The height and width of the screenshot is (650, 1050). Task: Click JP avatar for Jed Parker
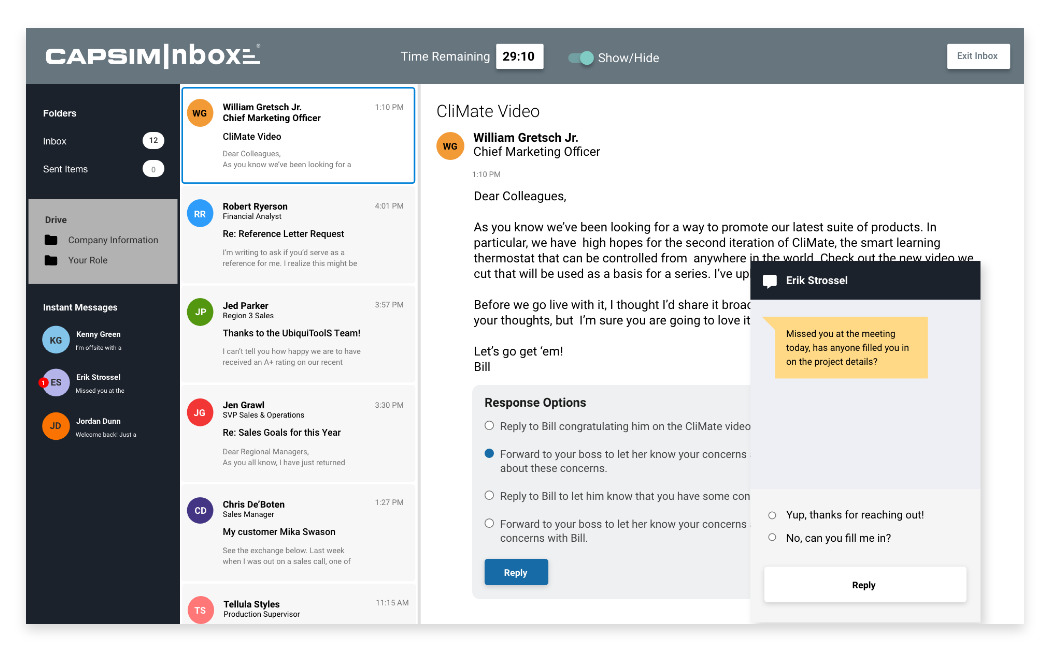200,312
